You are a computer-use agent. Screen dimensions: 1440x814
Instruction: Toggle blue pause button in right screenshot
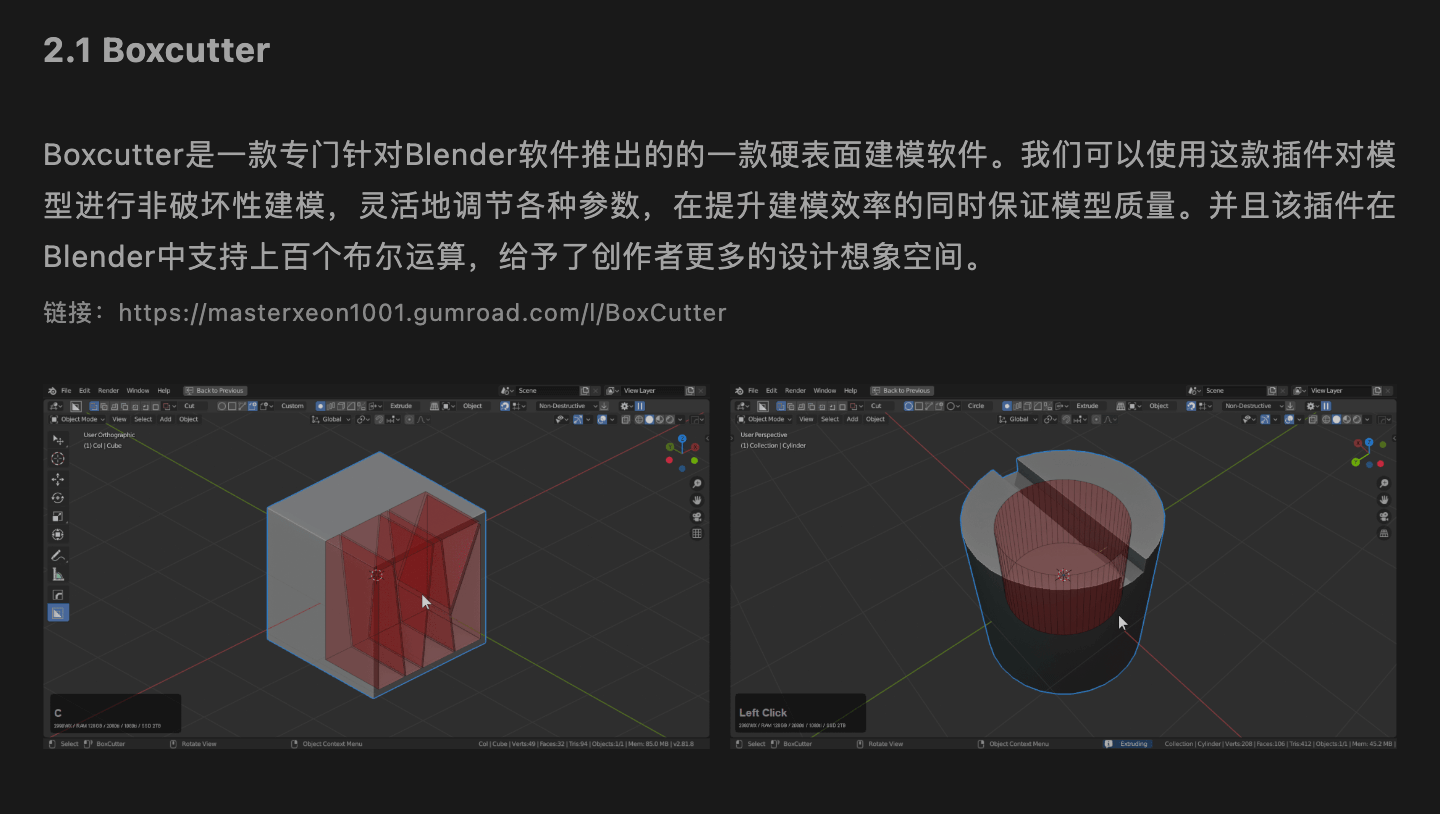click(1326, 406)
